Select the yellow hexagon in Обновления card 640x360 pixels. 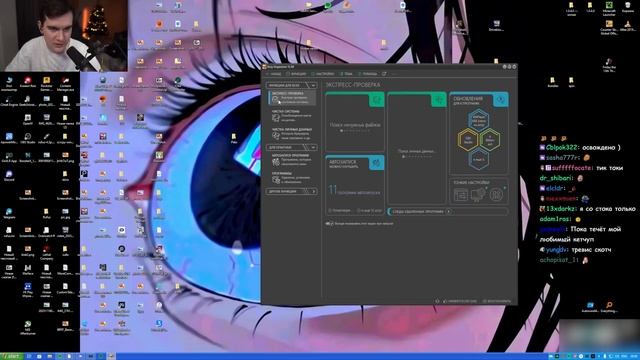tap(468, 139)
